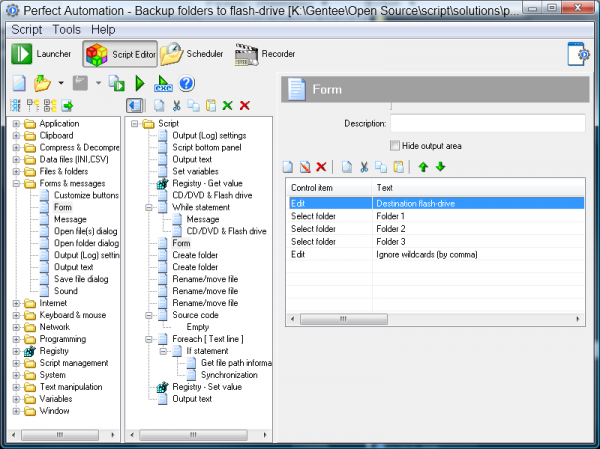
Task: Move control item up with the green arrow
Action: (424, 166)
